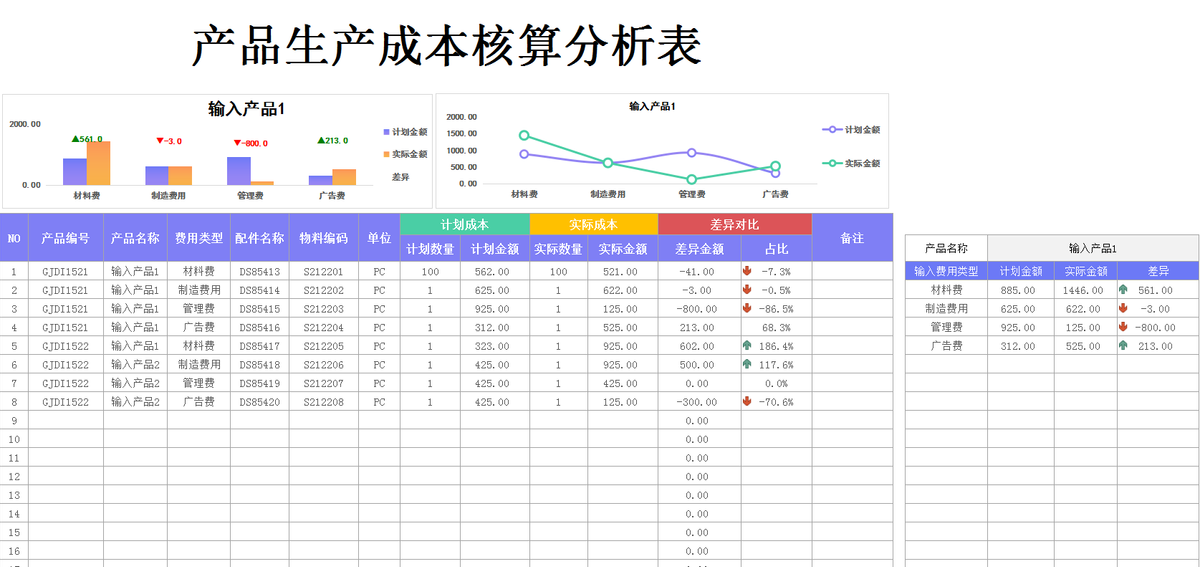
Task: Select the 计划数量 header cell
Action: point(430,249)
